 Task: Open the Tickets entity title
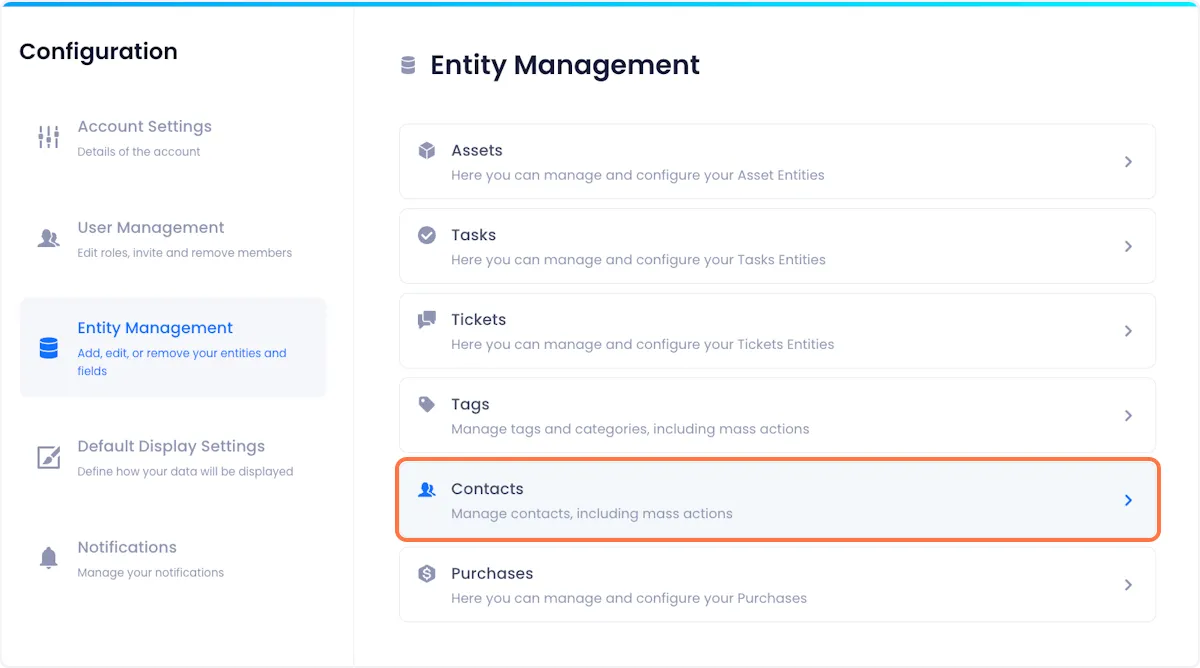click(x=479, y=320)
